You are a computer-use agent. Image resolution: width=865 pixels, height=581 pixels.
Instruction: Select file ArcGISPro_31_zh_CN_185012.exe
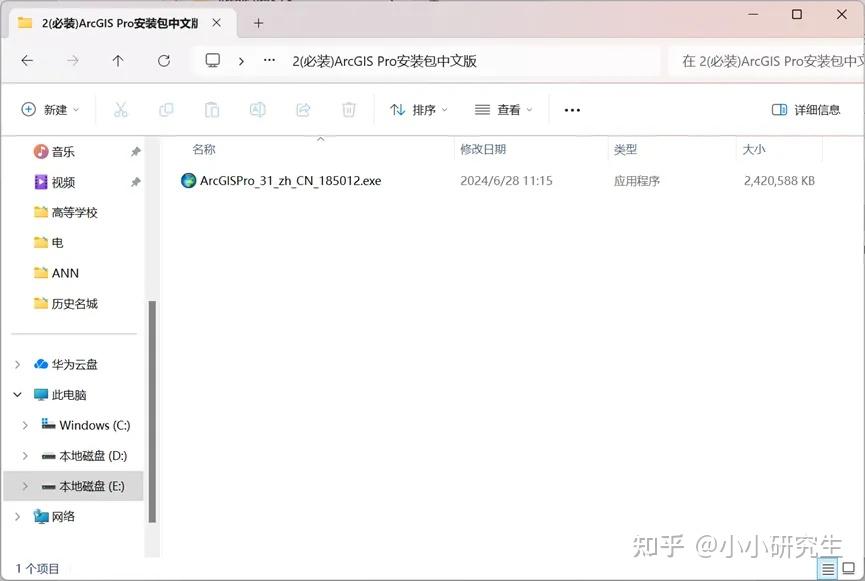[290, 180]
